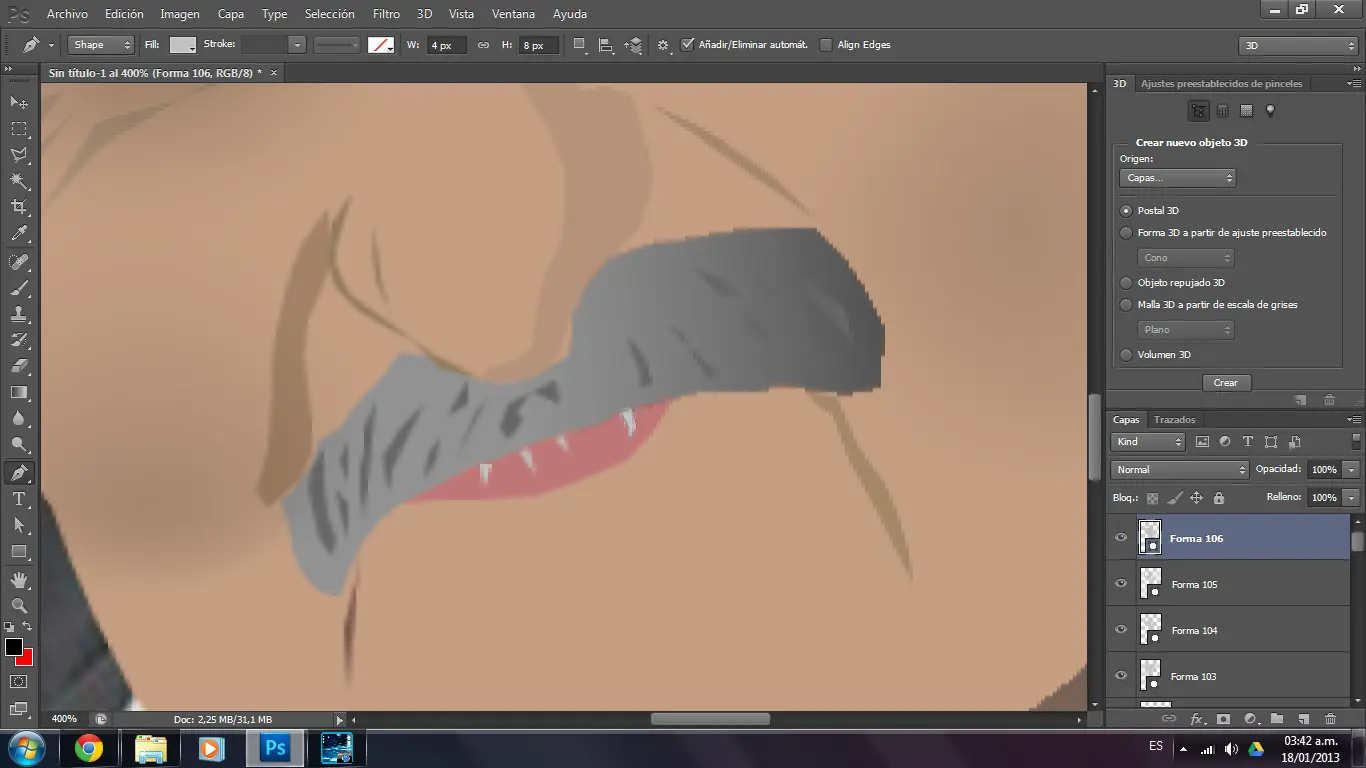Switch to Ajustes preestablecidos de pinceles tab

(1222, 84)
